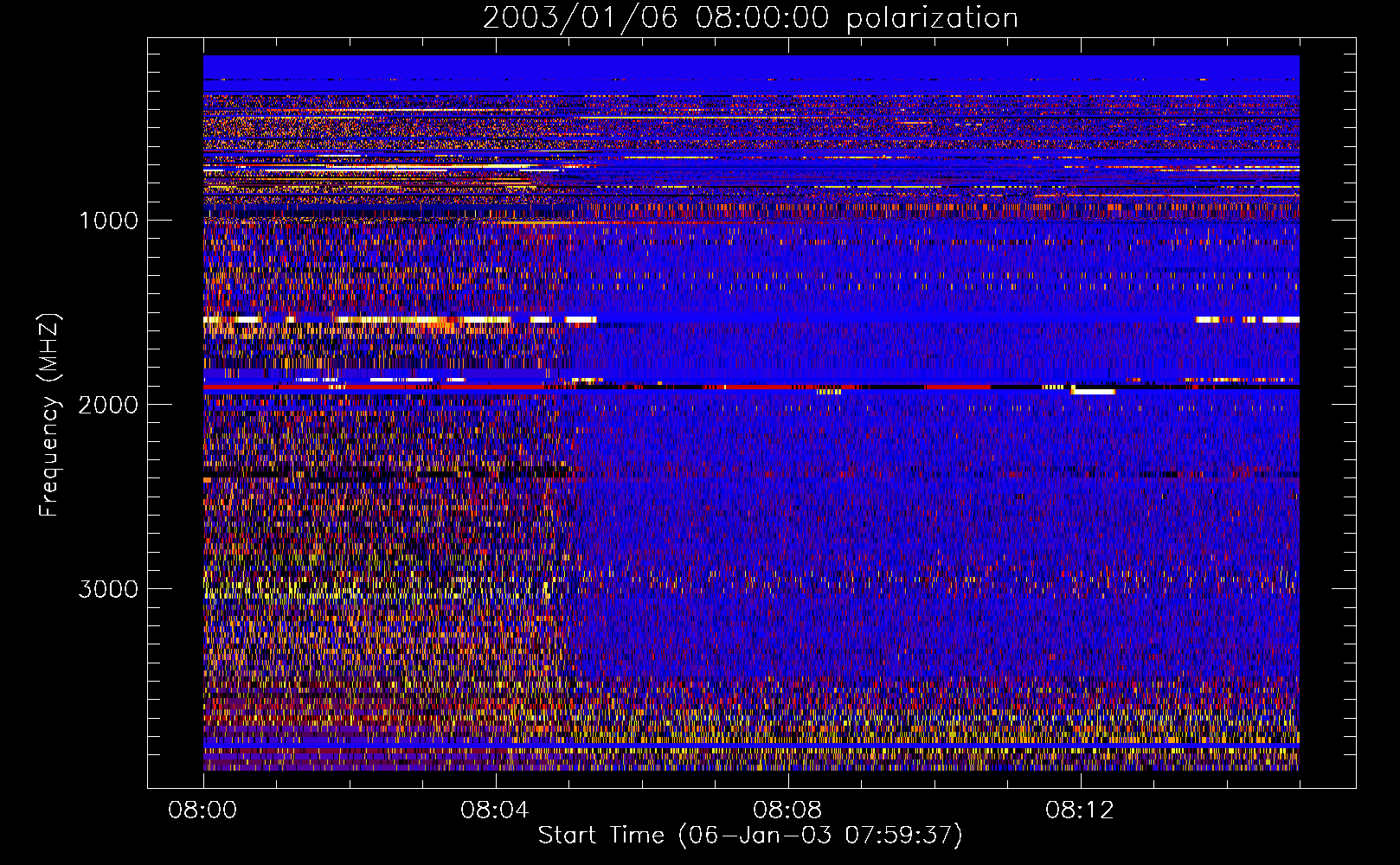
Task: Click the 08:08 time tick label
Action: click(787, 811)
